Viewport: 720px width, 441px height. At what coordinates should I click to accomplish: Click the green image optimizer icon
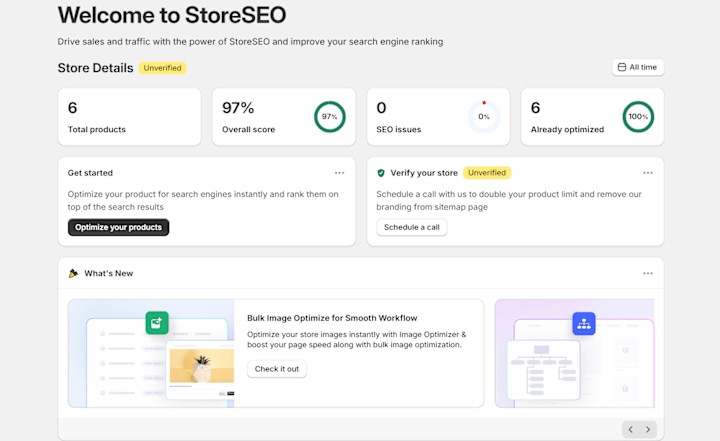point(156,323)
